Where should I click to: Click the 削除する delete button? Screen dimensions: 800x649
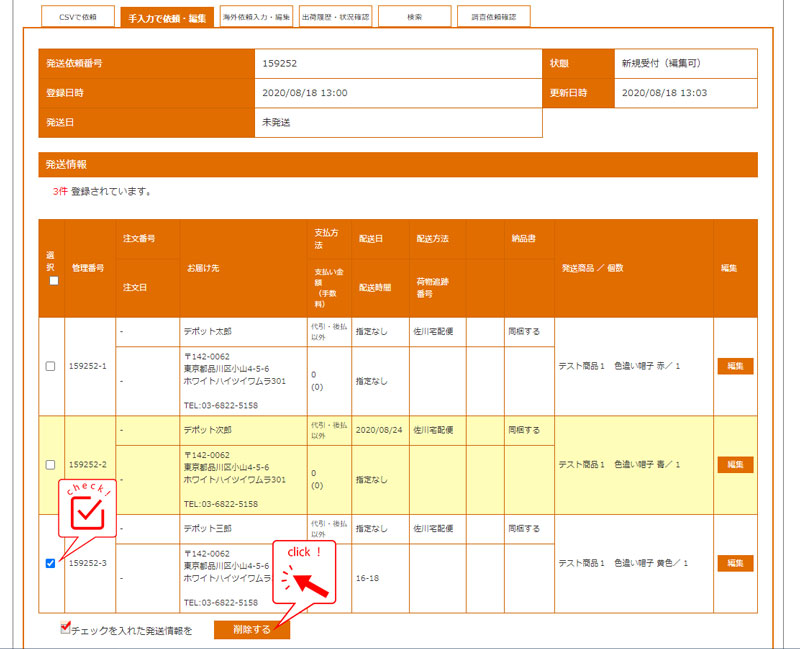tap(252, 630)
